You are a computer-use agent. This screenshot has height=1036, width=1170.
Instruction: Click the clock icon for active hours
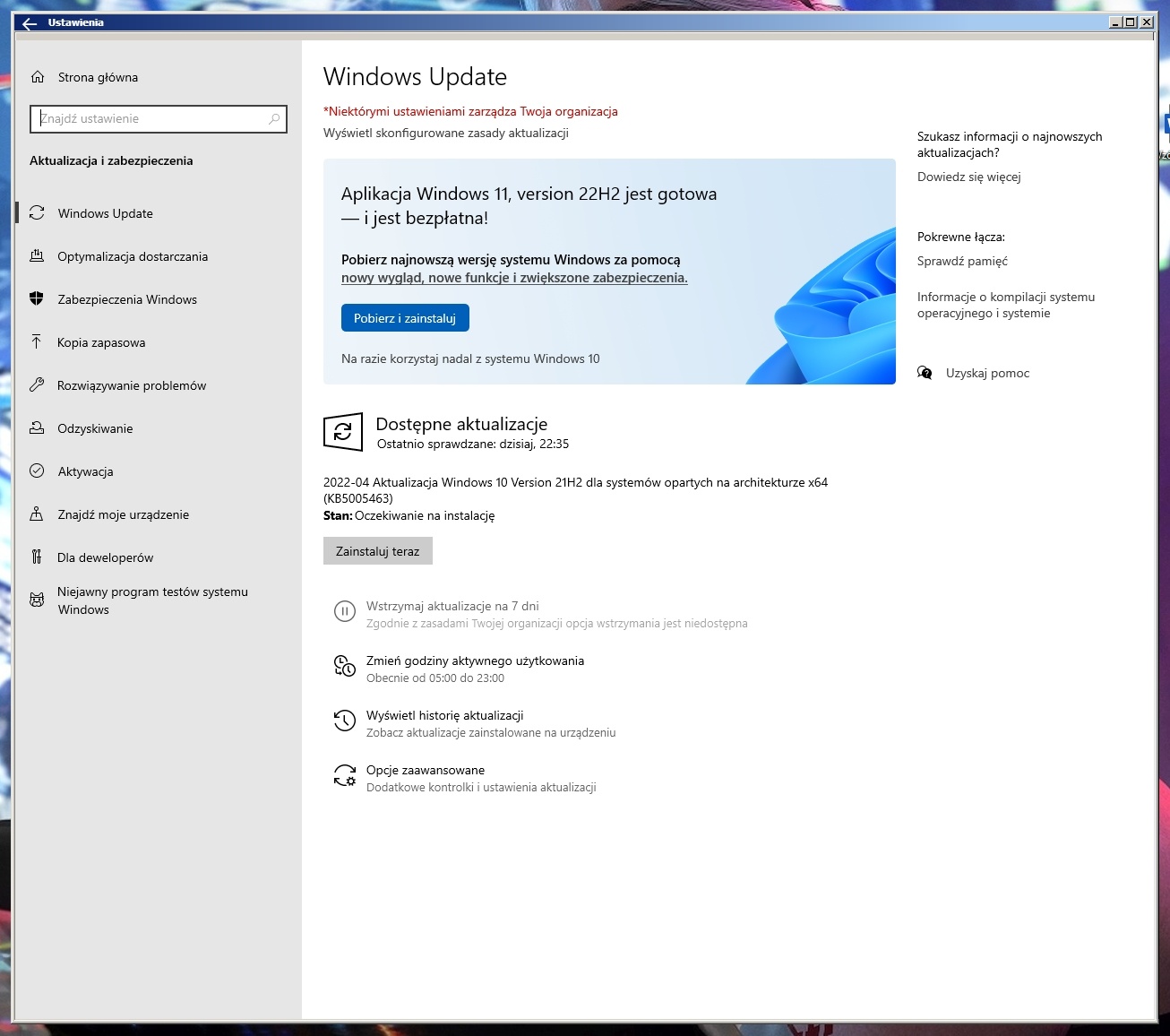point(344,666)
